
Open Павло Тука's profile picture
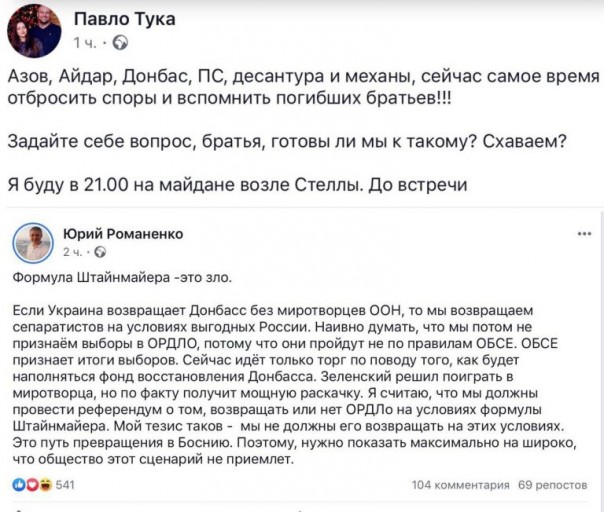click(x=35, y=31)
